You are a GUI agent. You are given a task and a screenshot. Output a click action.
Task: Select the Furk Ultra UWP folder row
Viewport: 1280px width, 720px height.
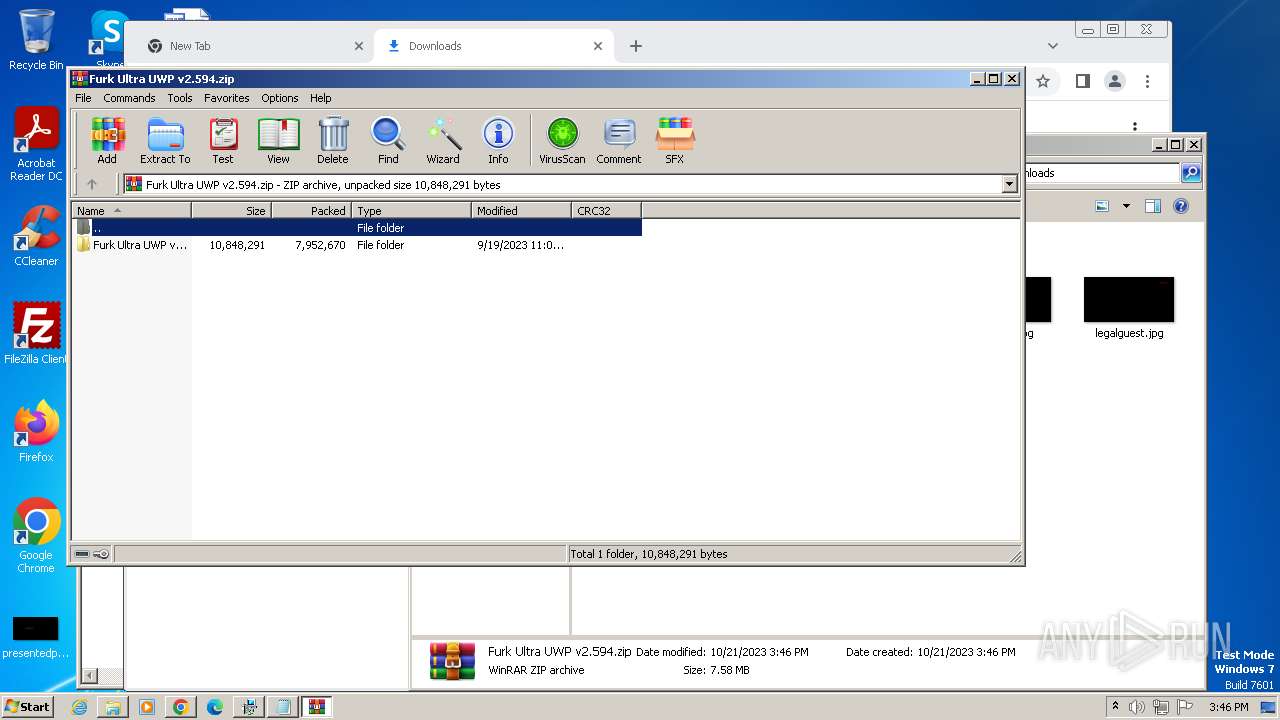[357, 245]
